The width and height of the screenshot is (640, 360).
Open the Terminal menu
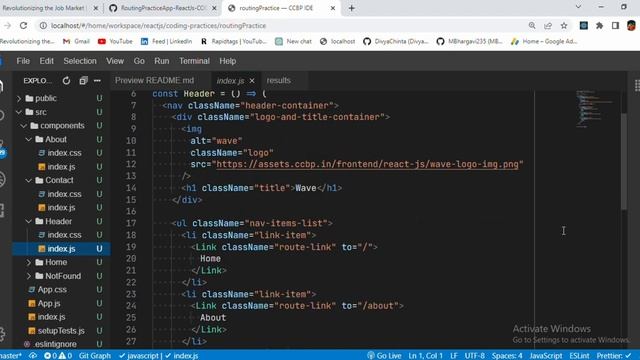(194, 61)
